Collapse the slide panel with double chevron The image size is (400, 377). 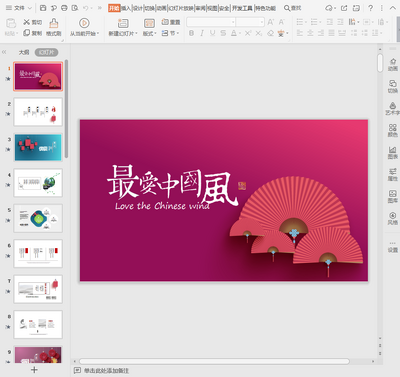point(4,52)
